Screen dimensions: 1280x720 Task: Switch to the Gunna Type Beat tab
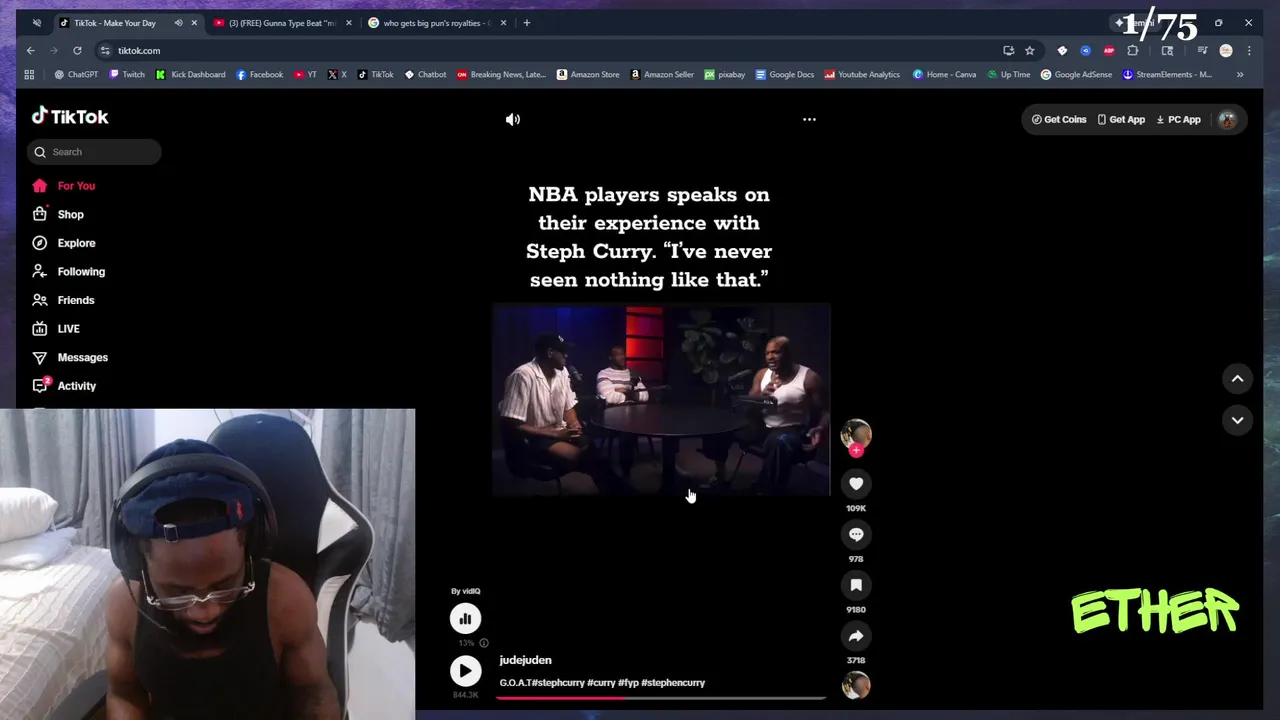pos(282,23)
